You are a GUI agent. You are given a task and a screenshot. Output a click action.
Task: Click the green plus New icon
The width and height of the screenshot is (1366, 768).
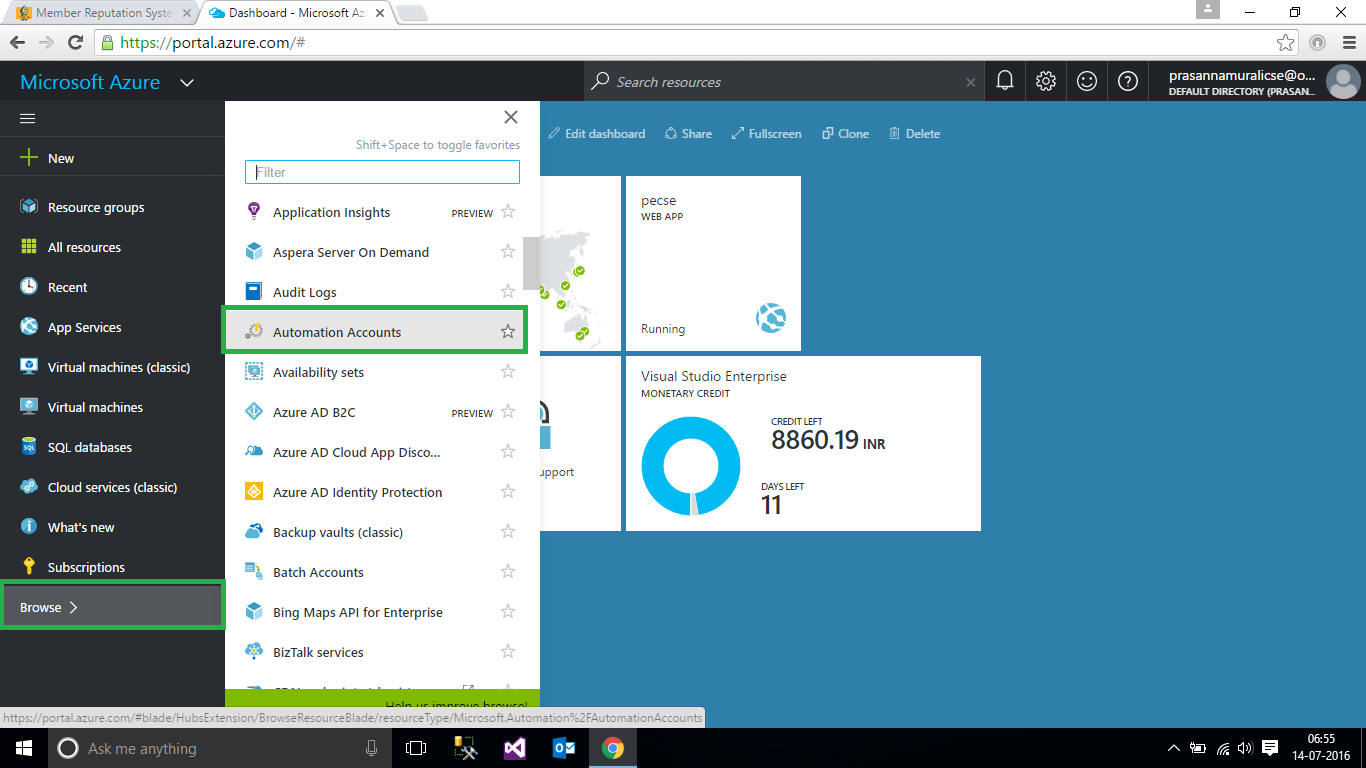(x=29, y=158)
